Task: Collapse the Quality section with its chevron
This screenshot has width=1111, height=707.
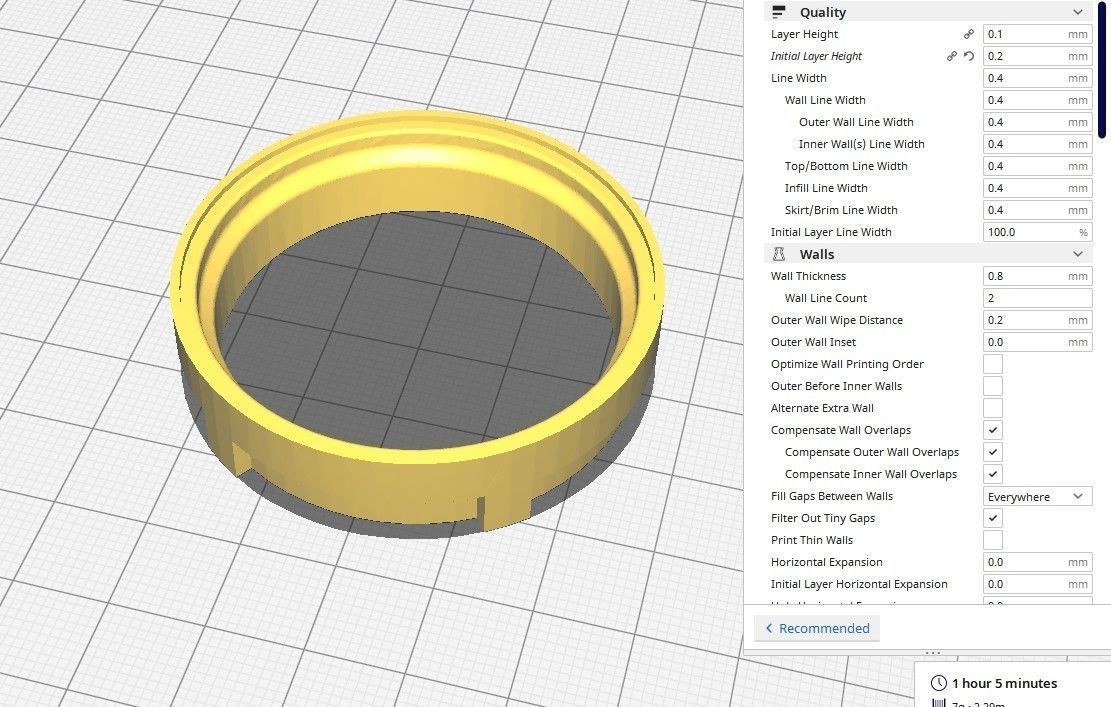Action: 1078,12
